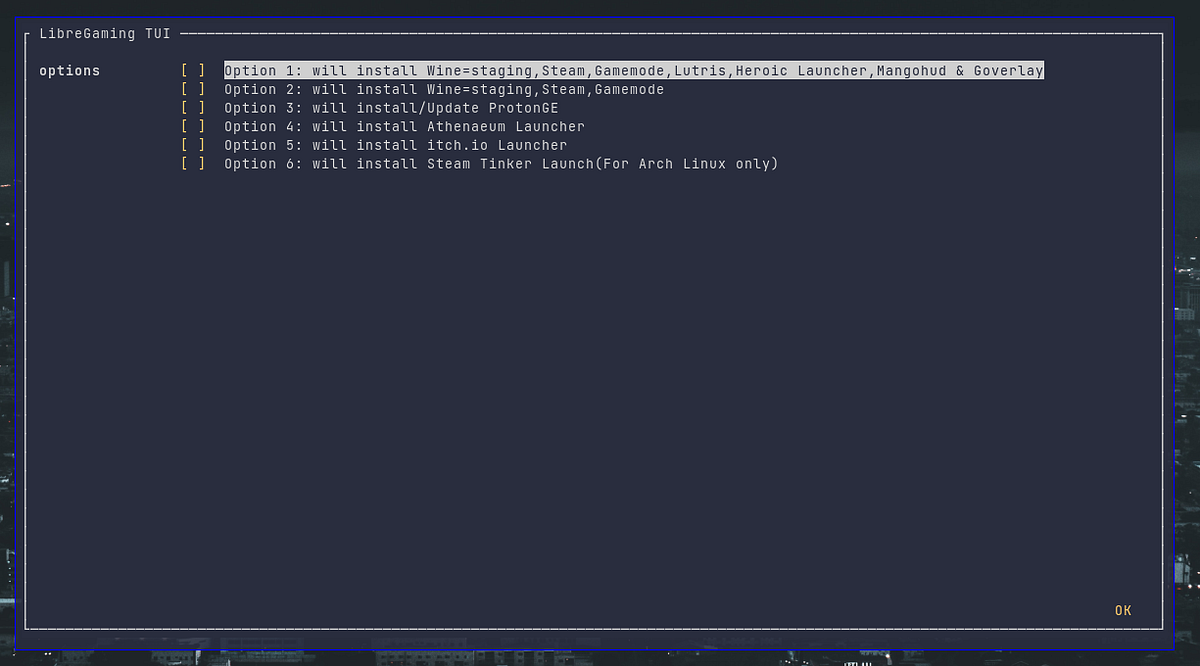Select the Steam Tinker Launch Option 6 checkbox

pos(193,163)
